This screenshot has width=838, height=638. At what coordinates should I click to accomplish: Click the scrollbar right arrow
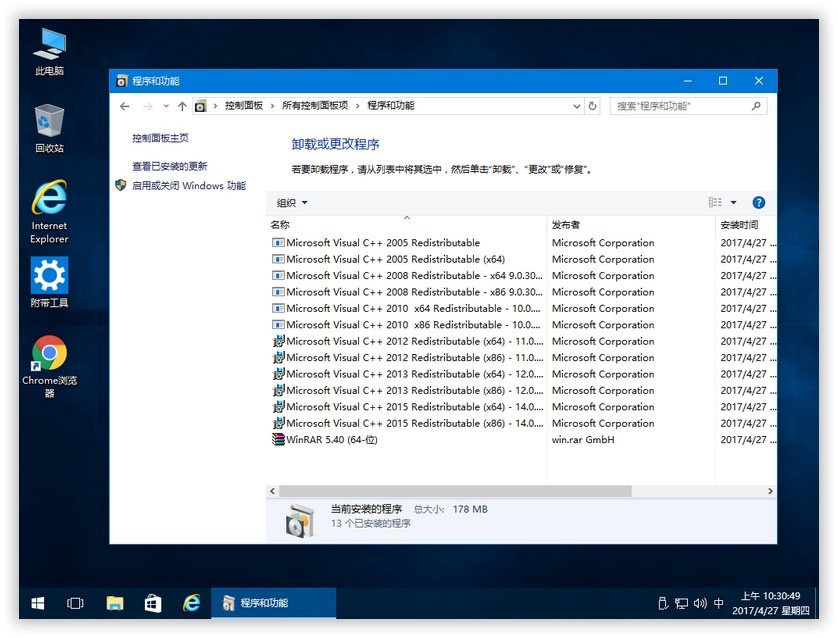coord(770,491)
